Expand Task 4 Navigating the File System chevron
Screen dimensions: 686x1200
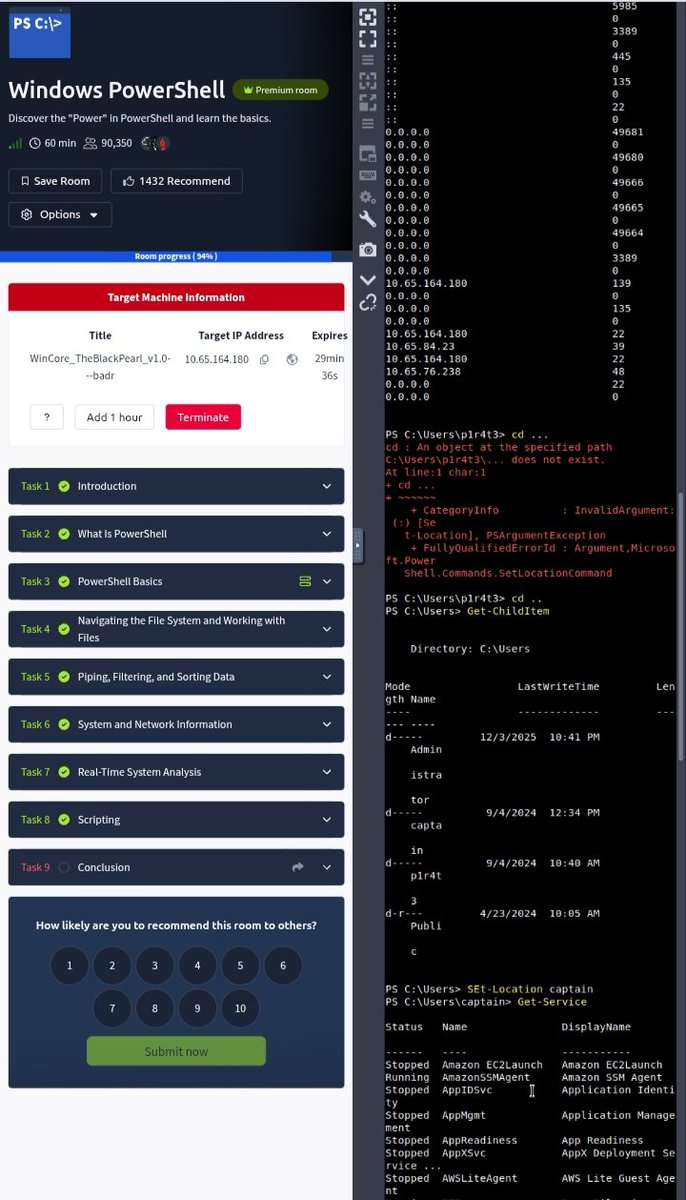[326, 629]
